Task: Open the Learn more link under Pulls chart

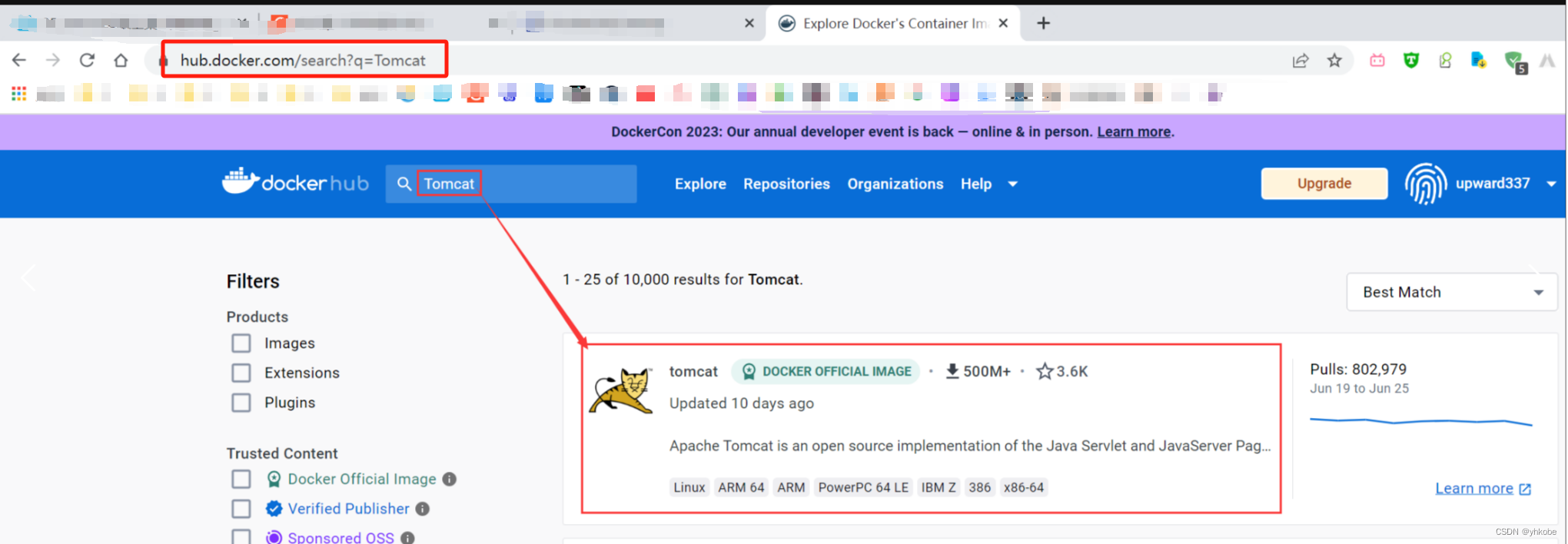Action: 1483,489
